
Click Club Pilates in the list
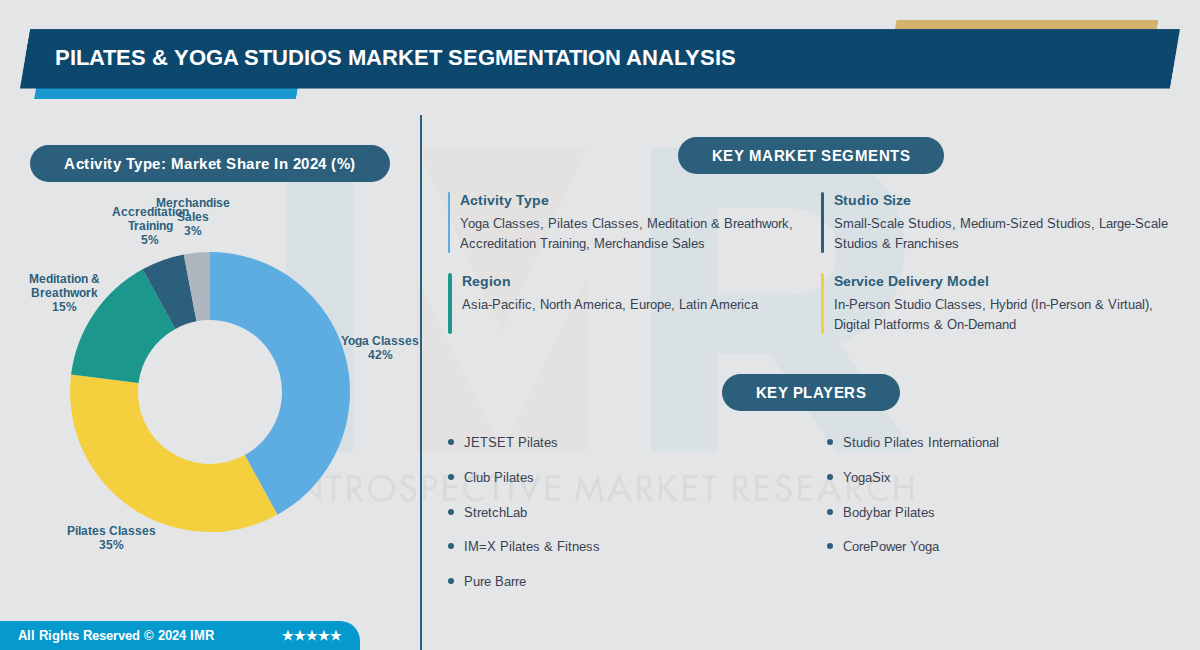coord(498,478)
